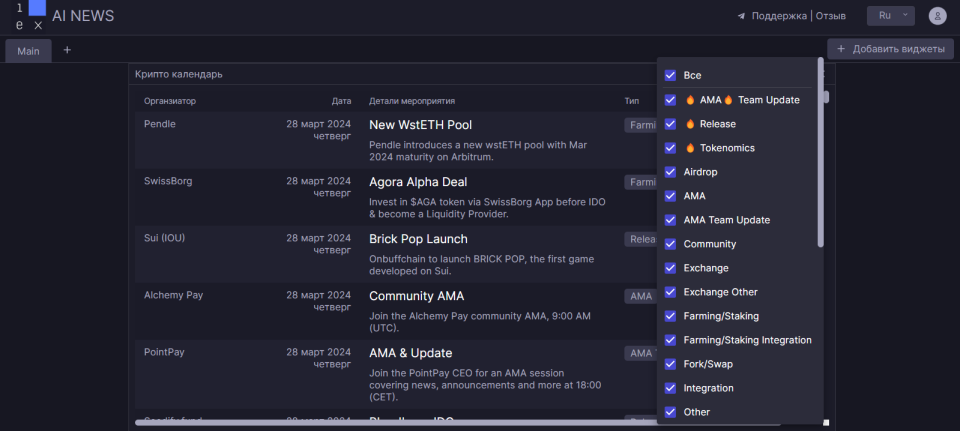Toggle the Other filter checkbox
960x431 pixels.
[670, 412]
